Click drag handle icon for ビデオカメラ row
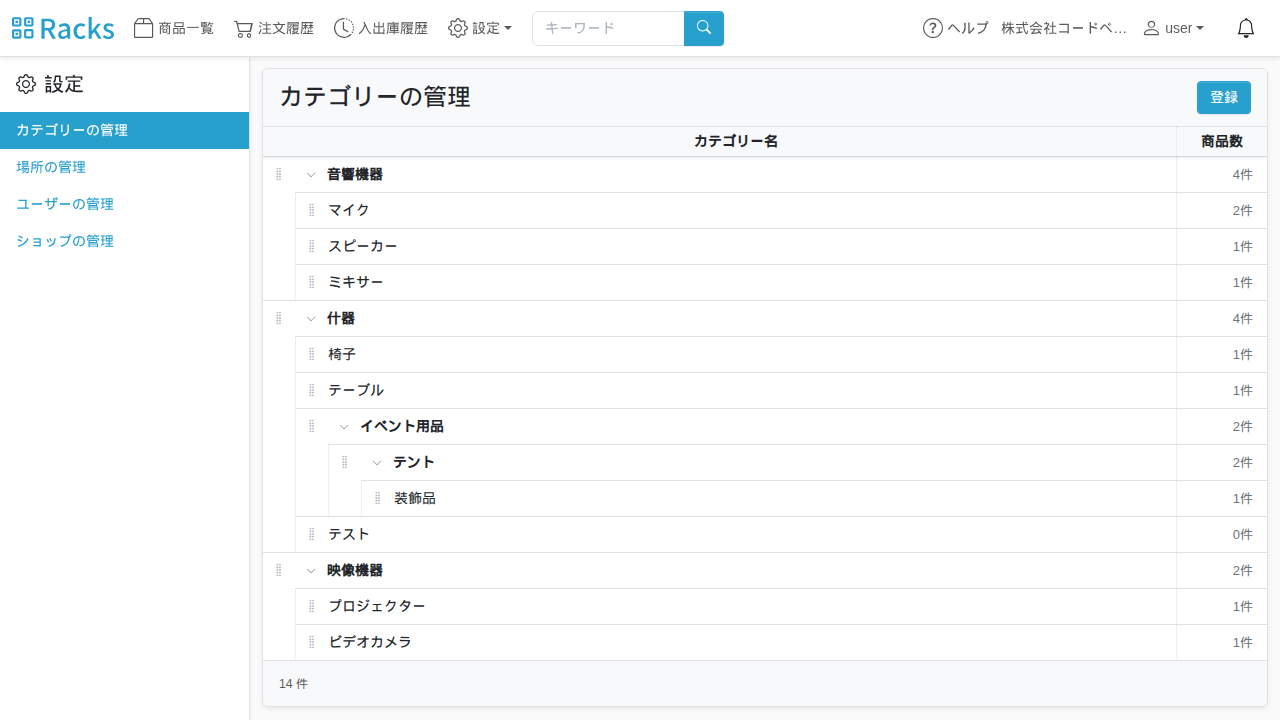This screenshot has height=720, width=1280. tap(312, 642)
